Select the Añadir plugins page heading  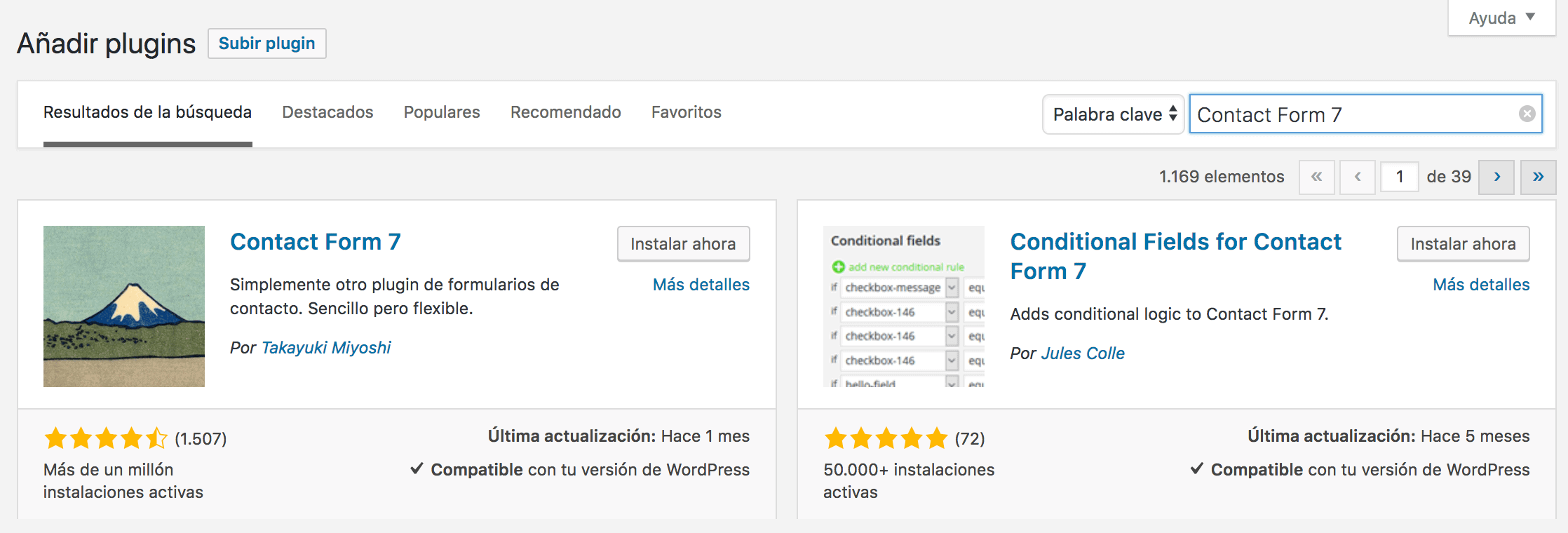click(x=107, y=43)
